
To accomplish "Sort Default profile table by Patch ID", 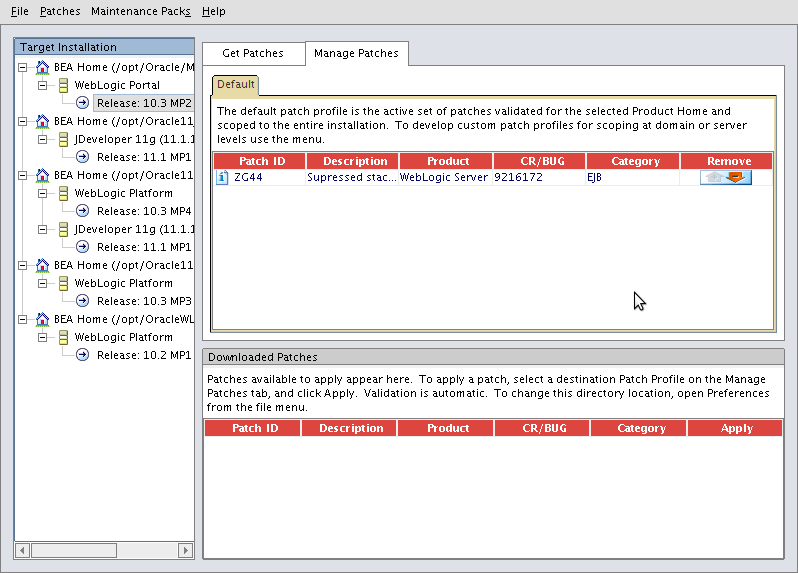I will coord(260,161).
